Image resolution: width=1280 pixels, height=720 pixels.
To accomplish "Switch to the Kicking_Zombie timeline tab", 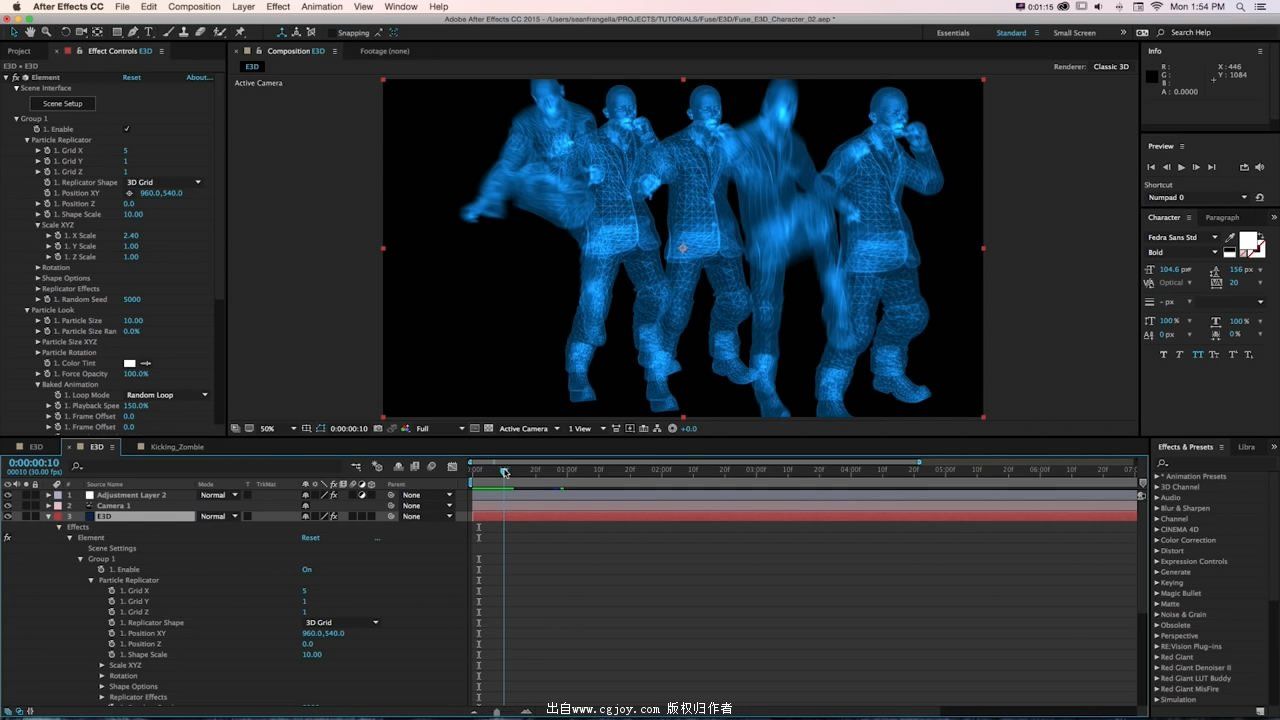I will (177, 447).
